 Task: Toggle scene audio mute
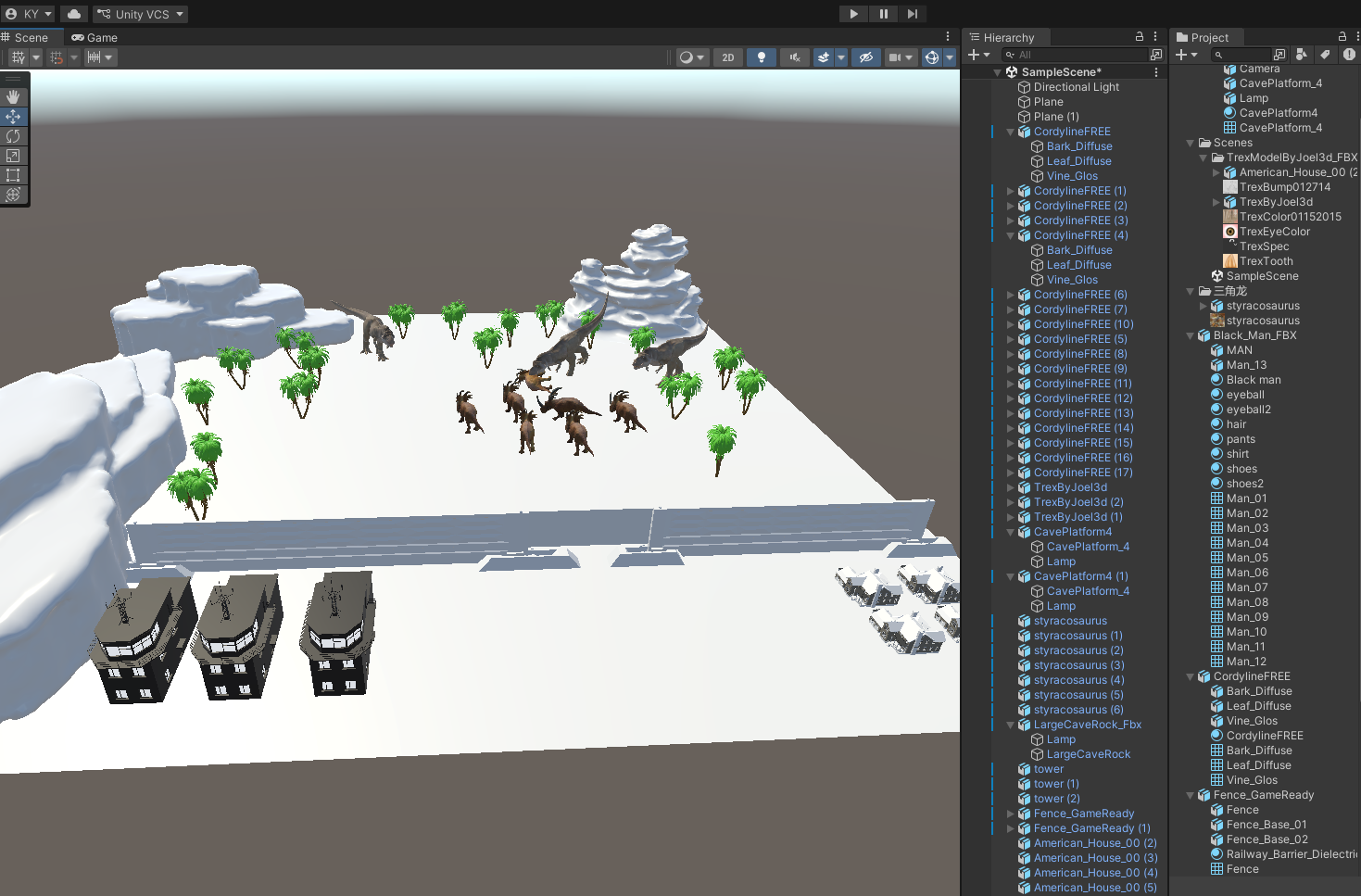point(795,57)
